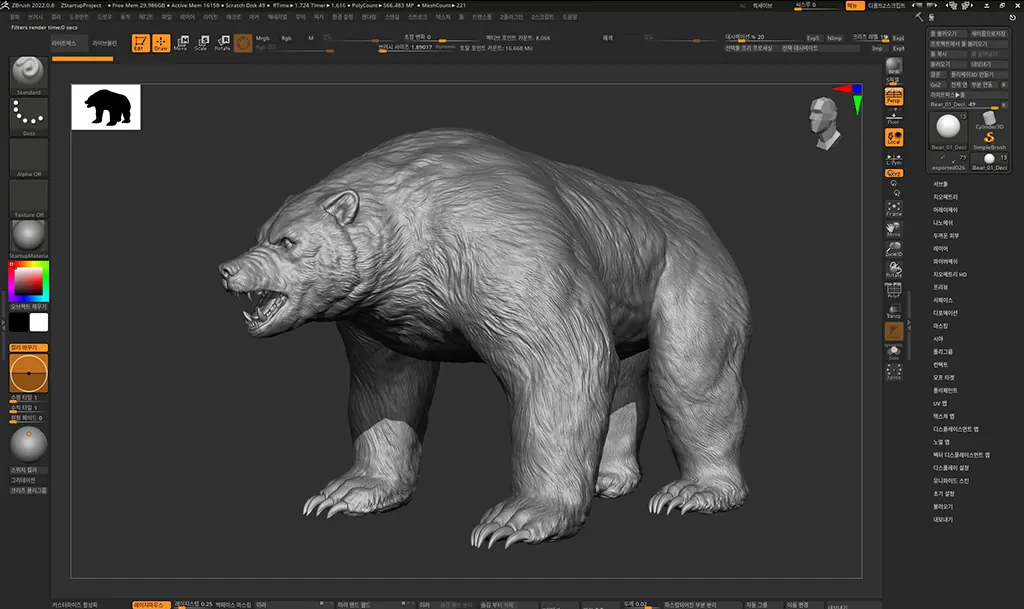Select the Scale transform tool

click(202, 43)
